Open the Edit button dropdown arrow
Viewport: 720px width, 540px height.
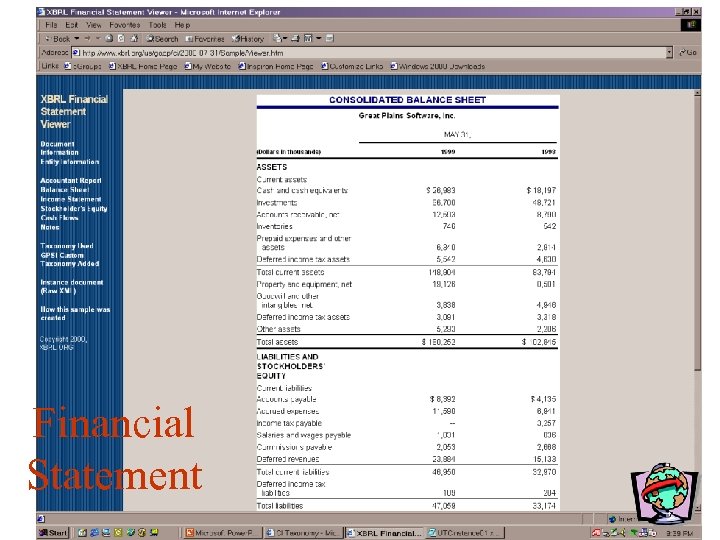pos(318,39)
